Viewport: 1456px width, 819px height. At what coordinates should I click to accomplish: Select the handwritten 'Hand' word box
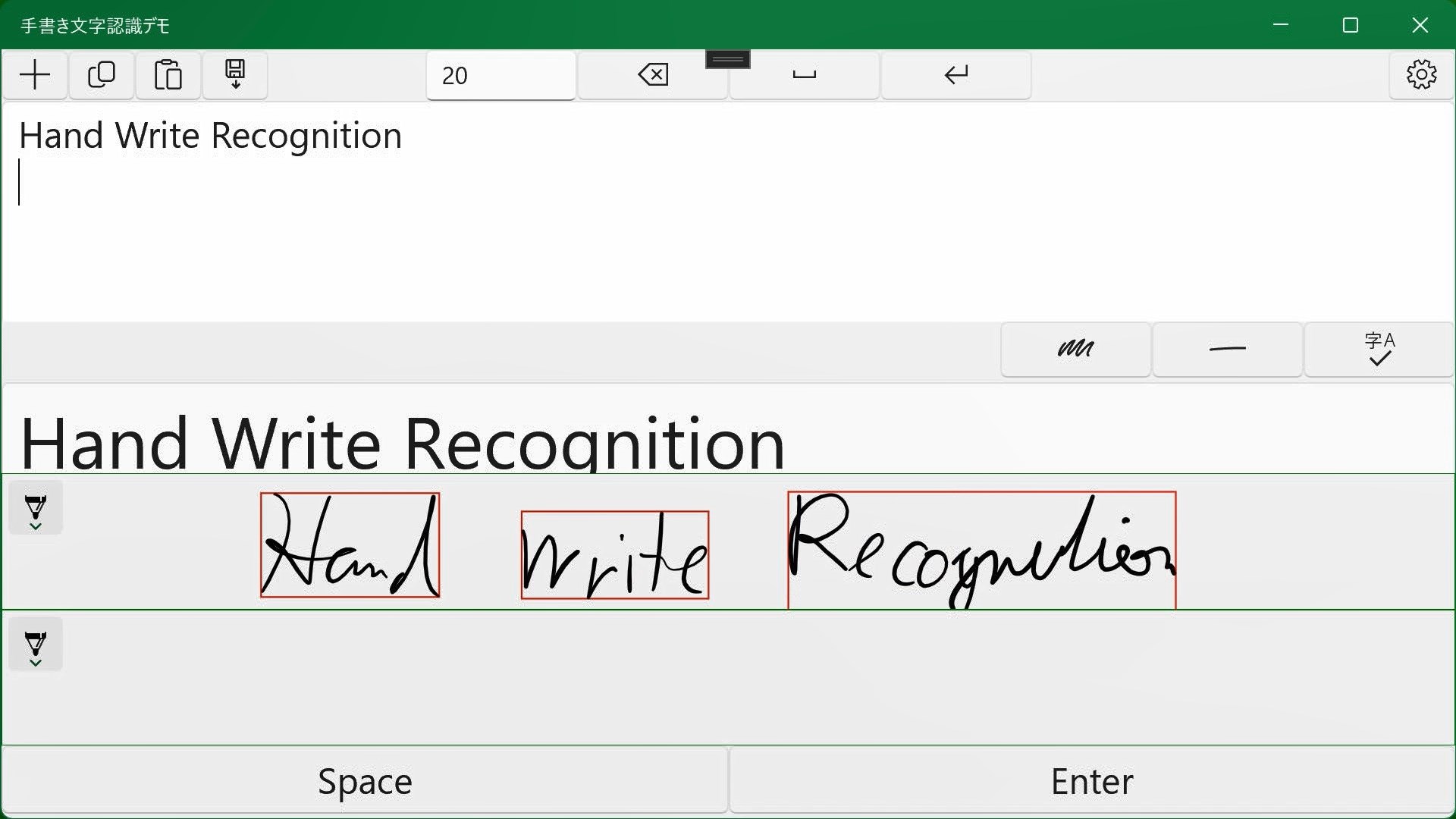click(350, 545)
